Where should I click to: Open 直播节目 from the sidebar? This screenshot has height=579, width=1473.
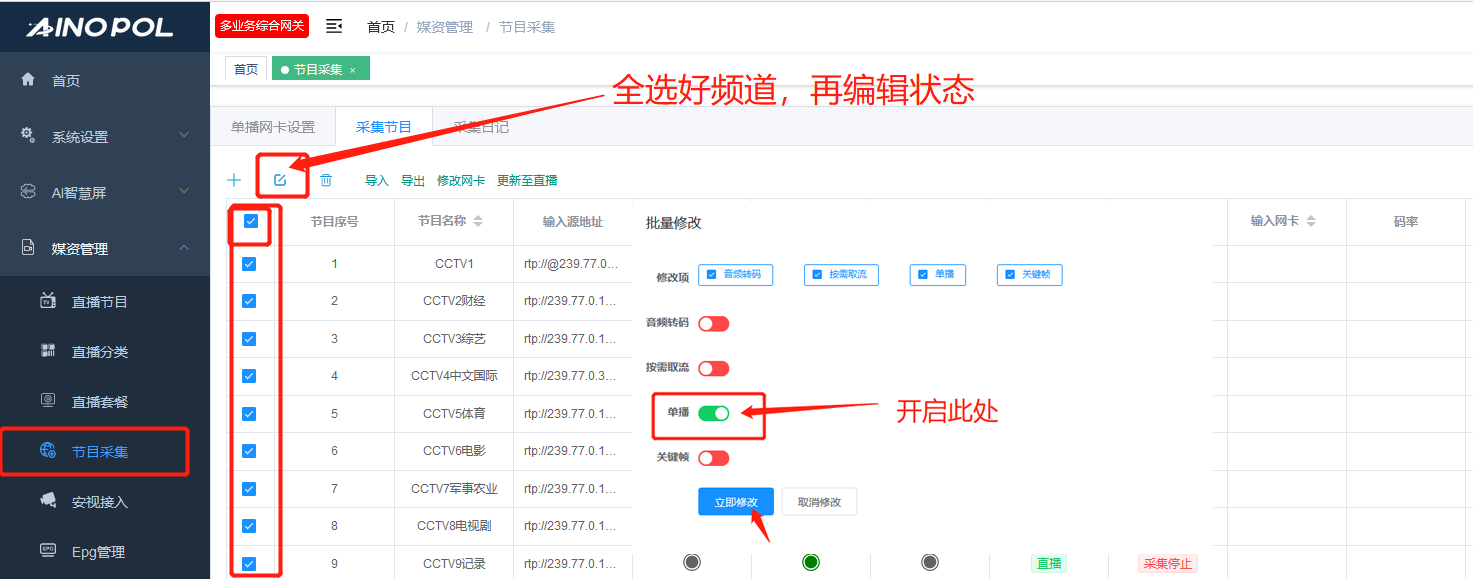tap(99, 302)
